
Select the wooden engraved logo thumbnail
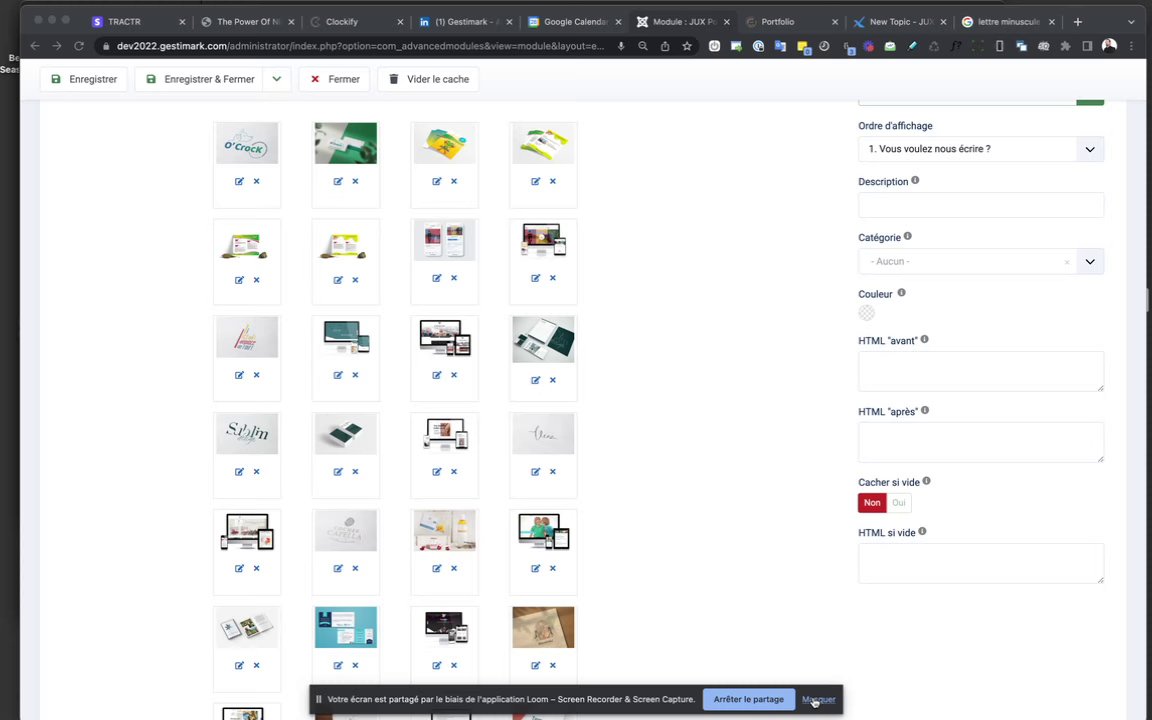pyautogui.click(x=543, y=627)
